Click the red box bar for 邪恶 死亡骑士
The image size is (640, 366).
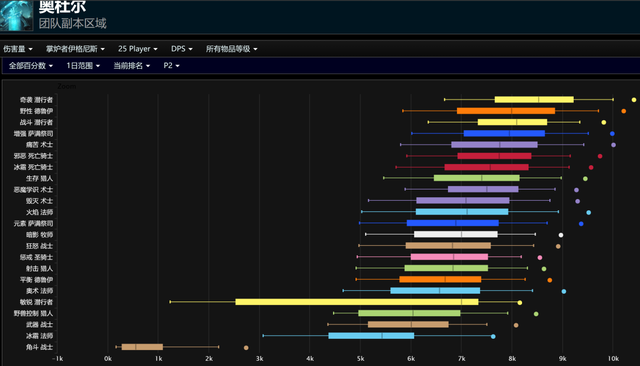pyautogui.click(x=494, y=156)
